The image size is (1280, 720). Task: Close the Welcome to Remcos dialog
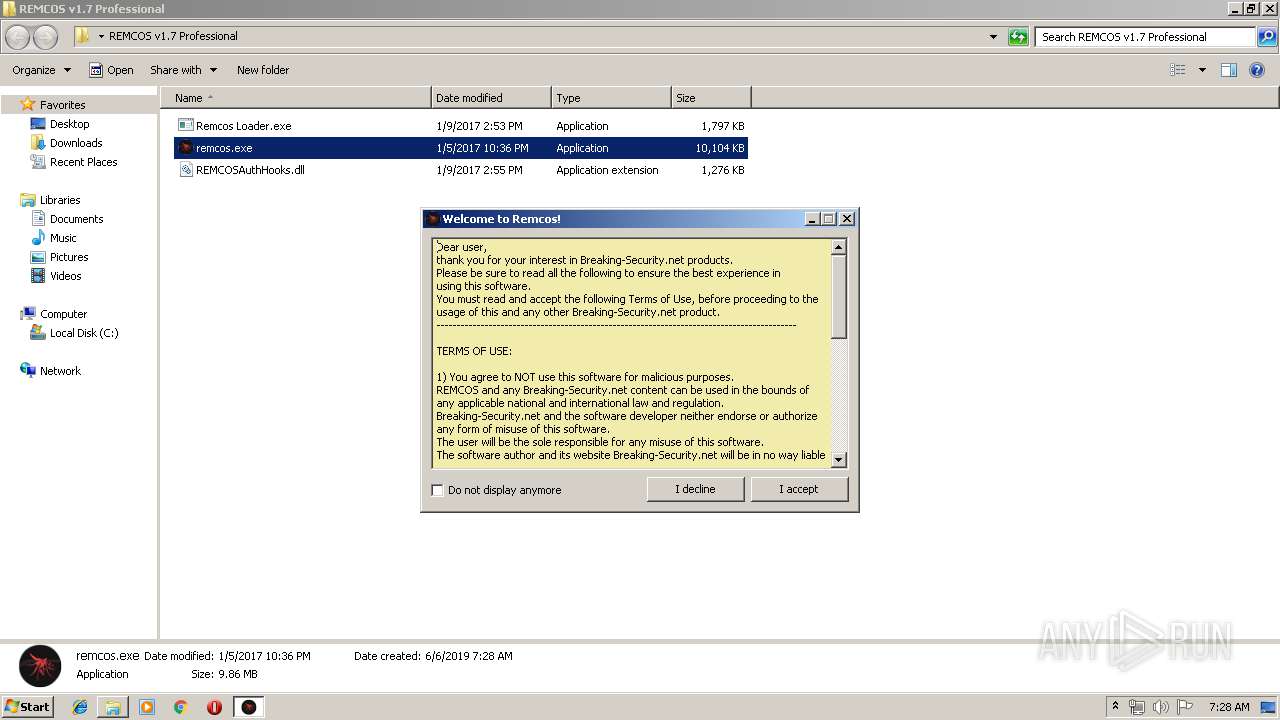click(x=846, y=219)
